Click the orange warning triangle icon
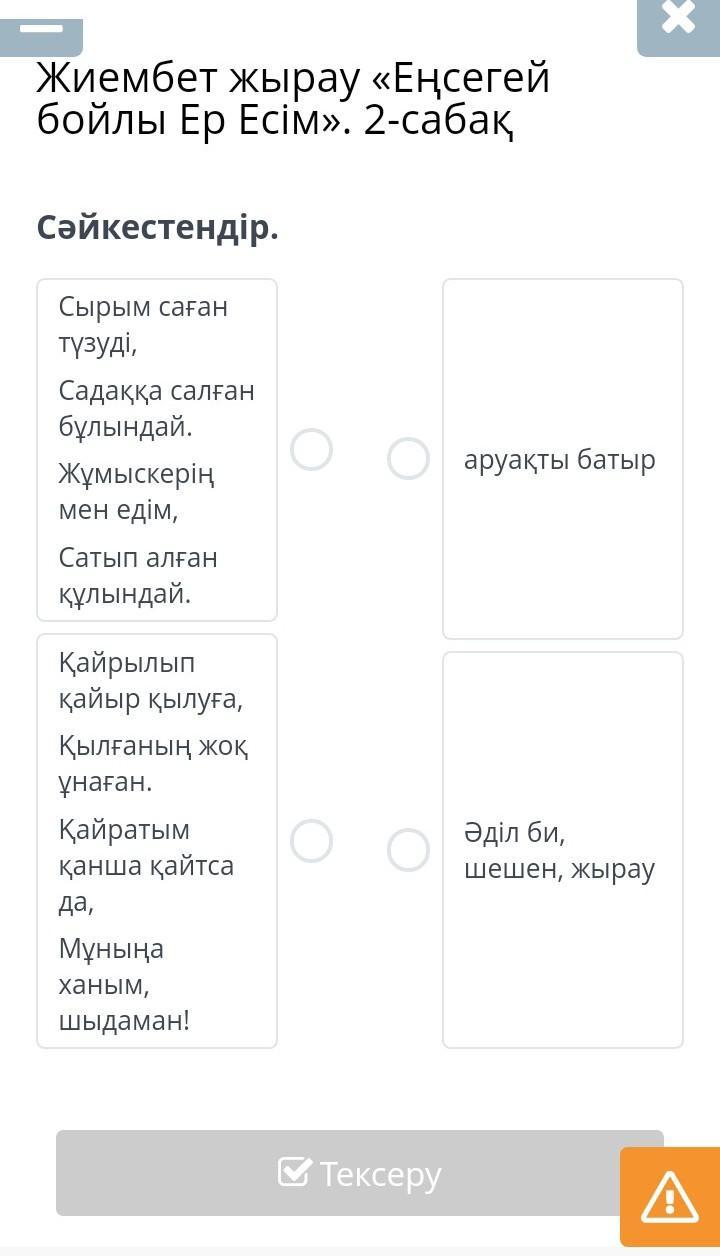The width and height of the screenshot is (720, 1256). tap(669, 1197)
